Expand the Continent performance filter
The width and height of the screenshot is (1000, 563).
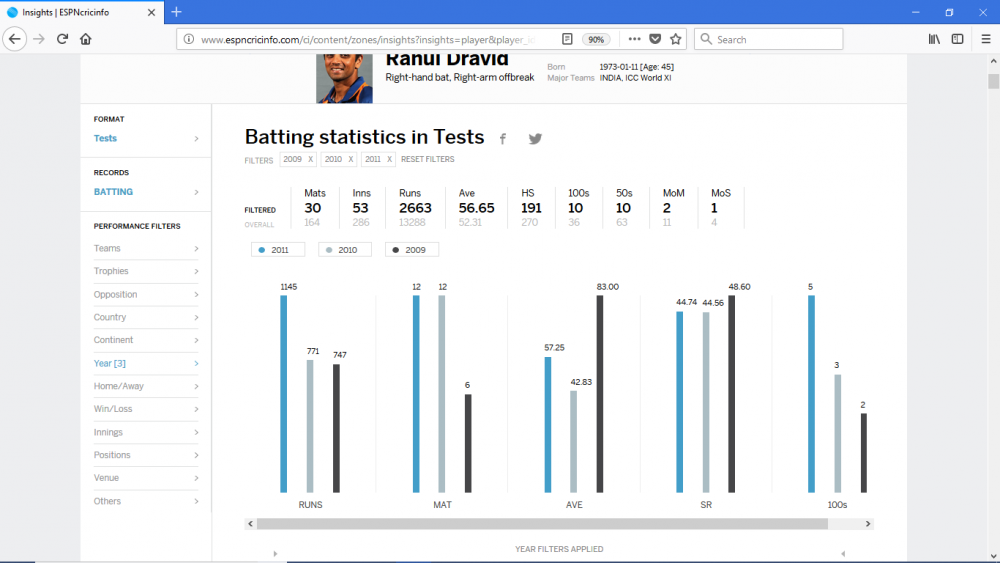click(146, 340)
